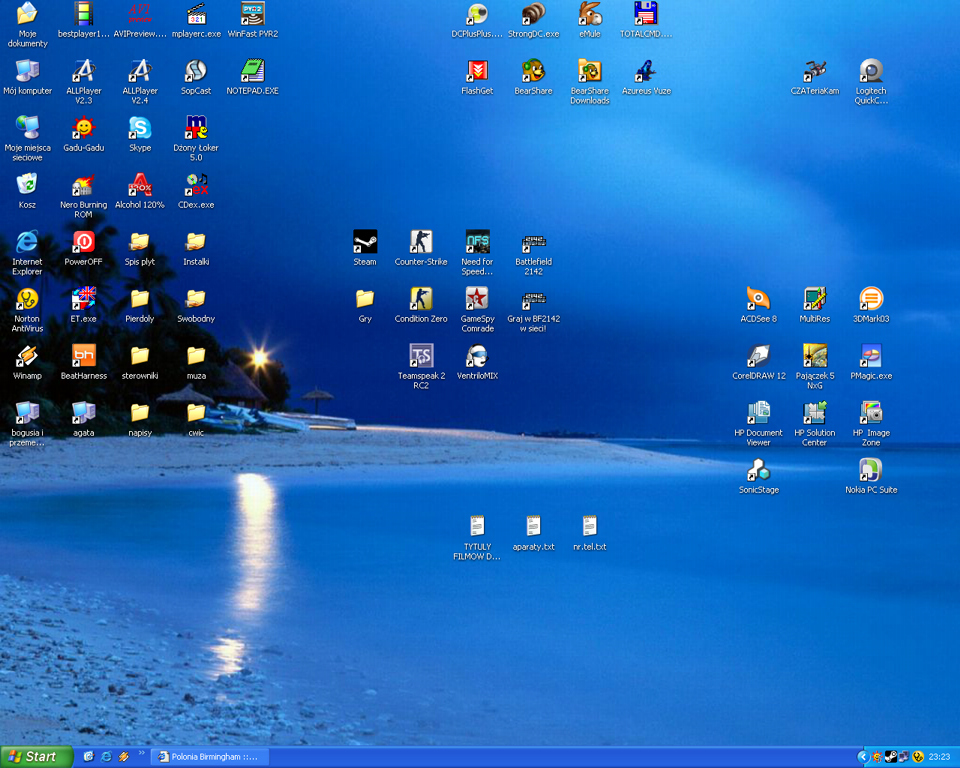Select the Battlefield 2142 shortcut

click(533, 243)
